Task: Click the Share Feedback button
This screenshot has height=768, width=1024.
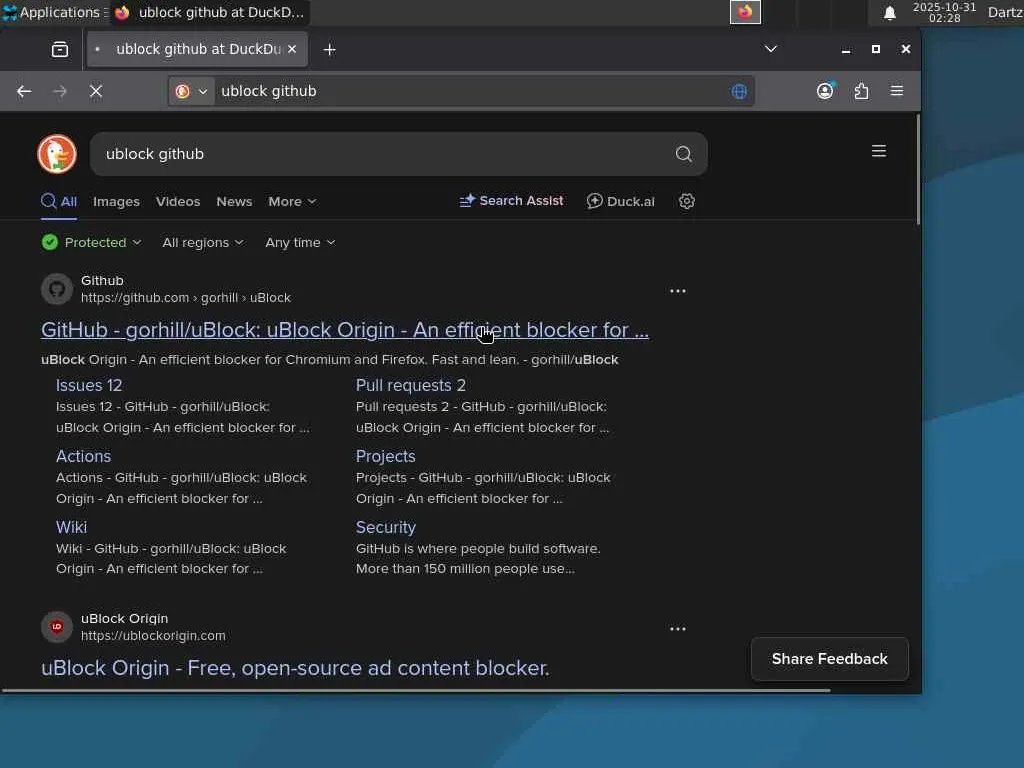Action: point(829,659)
